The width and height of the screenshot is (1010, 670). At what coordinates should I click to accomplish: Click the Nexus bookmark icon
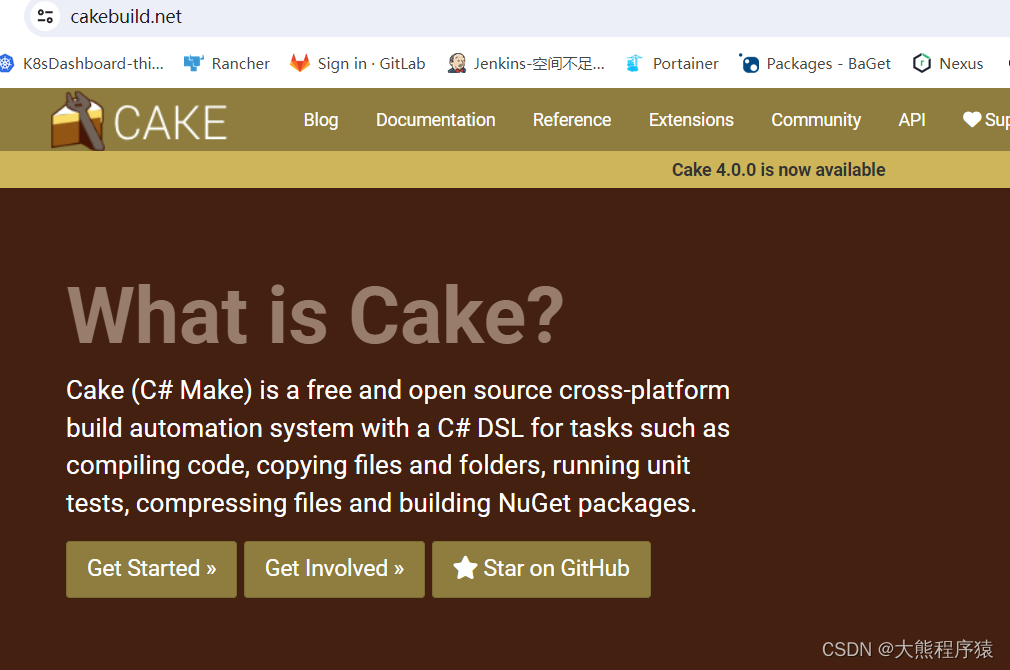[x=921, y=62]
